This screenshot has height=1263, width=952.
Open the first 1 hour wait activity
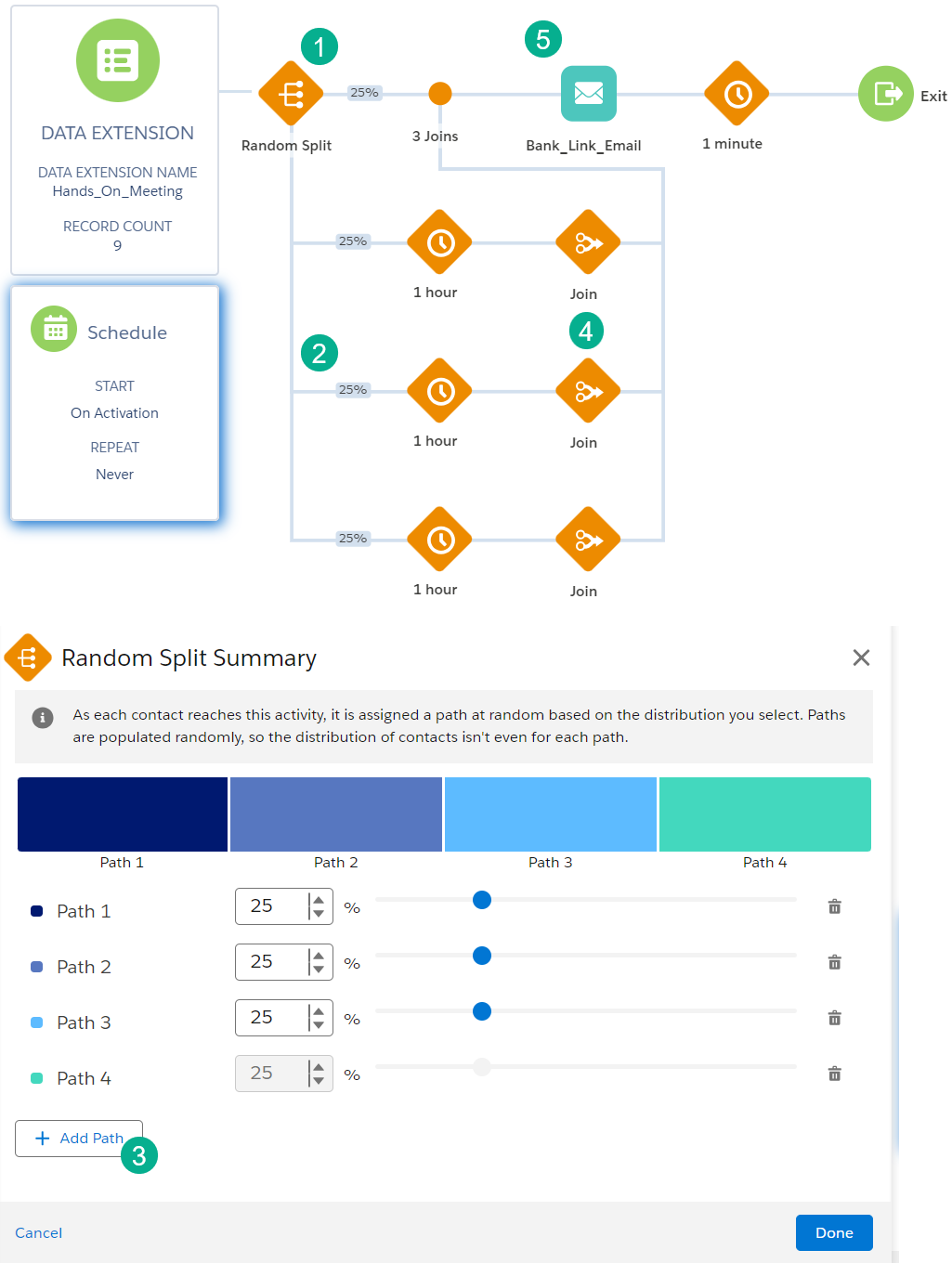438,241
